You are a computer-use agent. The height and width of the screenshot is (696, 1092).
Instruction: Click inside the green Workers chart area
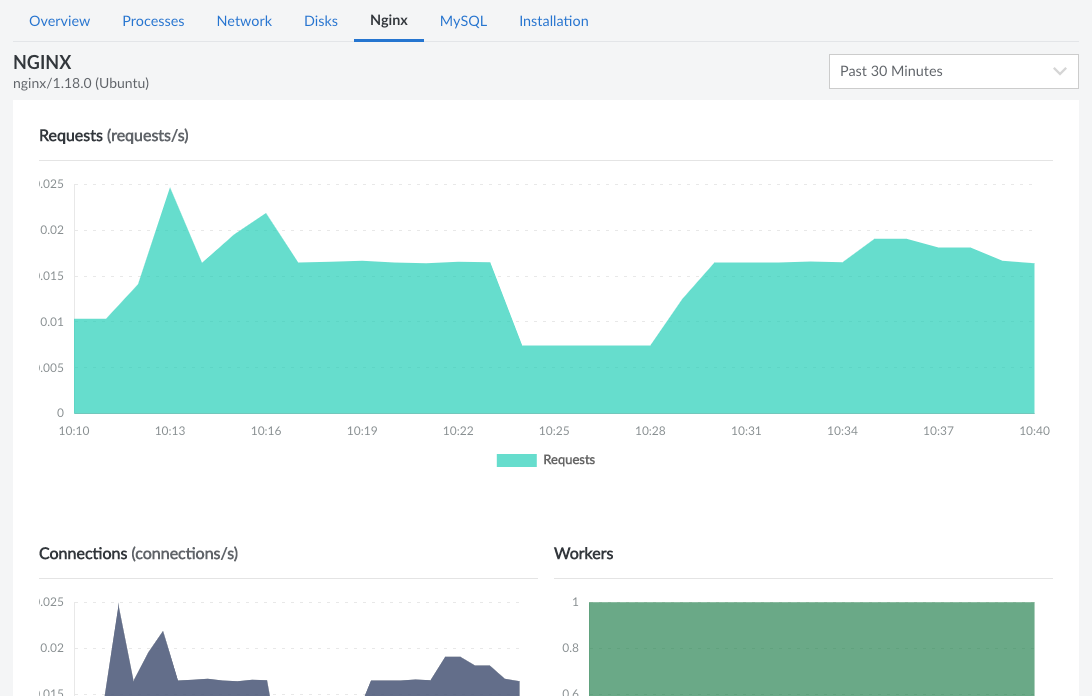point(810,650)
